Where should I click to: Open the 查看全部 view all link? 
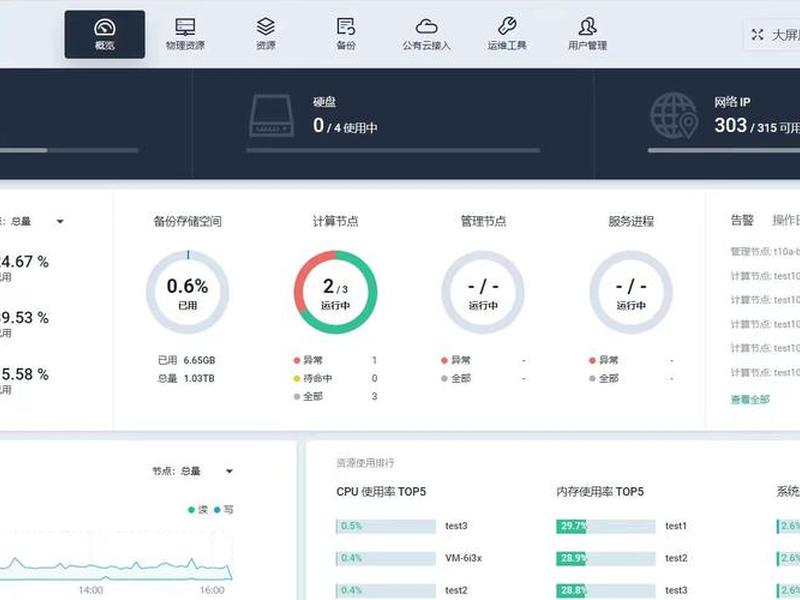tap(750, 399)
